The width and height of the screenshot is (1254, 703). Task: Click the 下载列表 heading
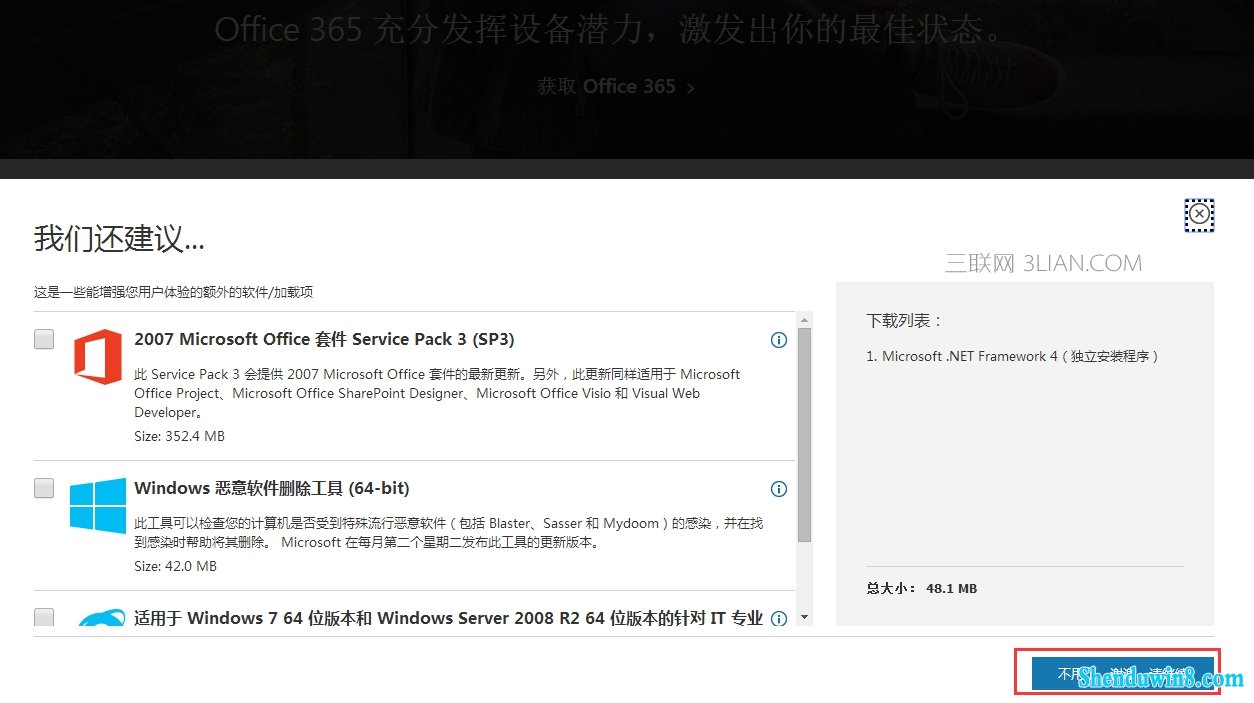click(904, 321)
